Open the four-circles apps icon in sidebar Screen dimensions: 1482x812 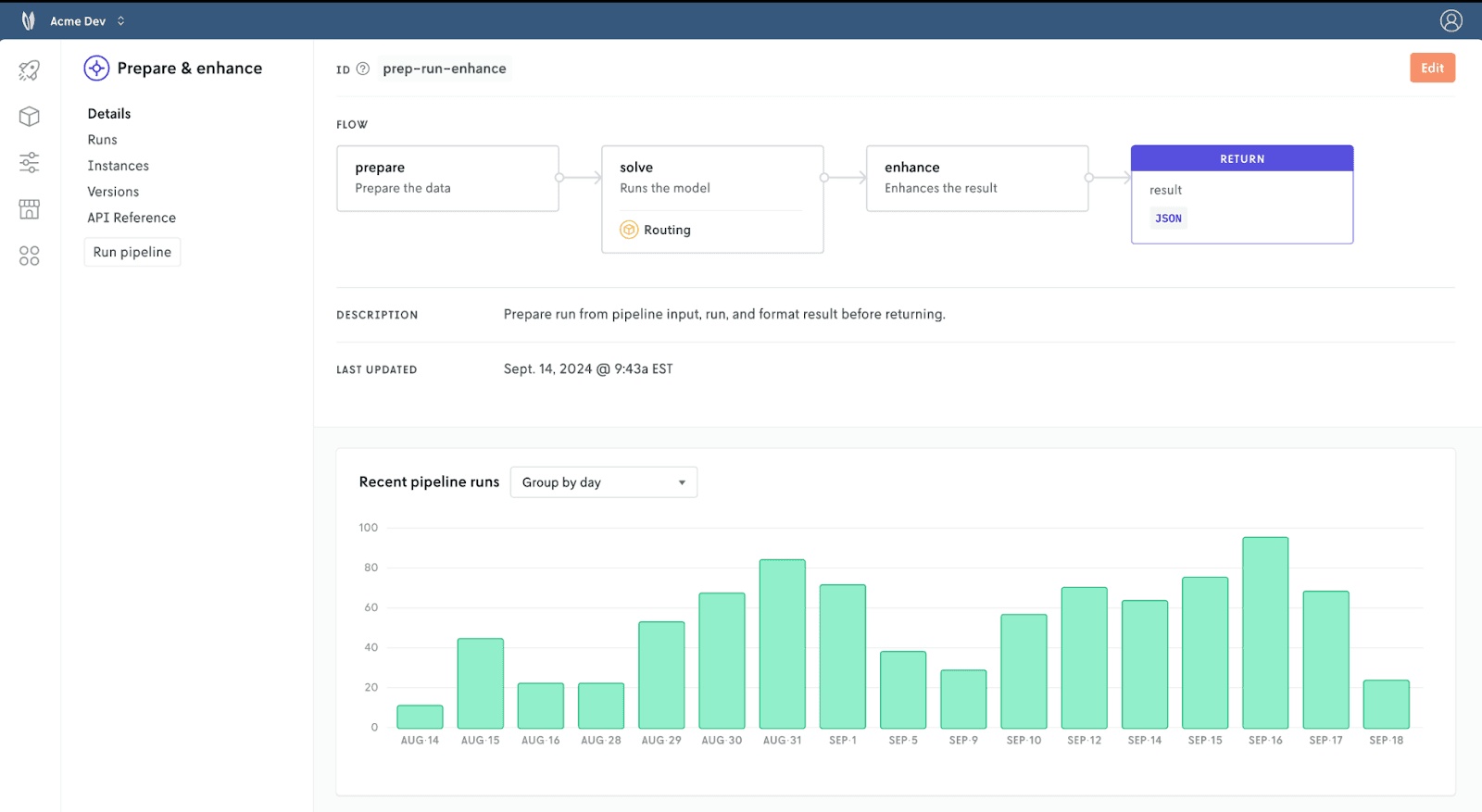[x=30, y=256]
